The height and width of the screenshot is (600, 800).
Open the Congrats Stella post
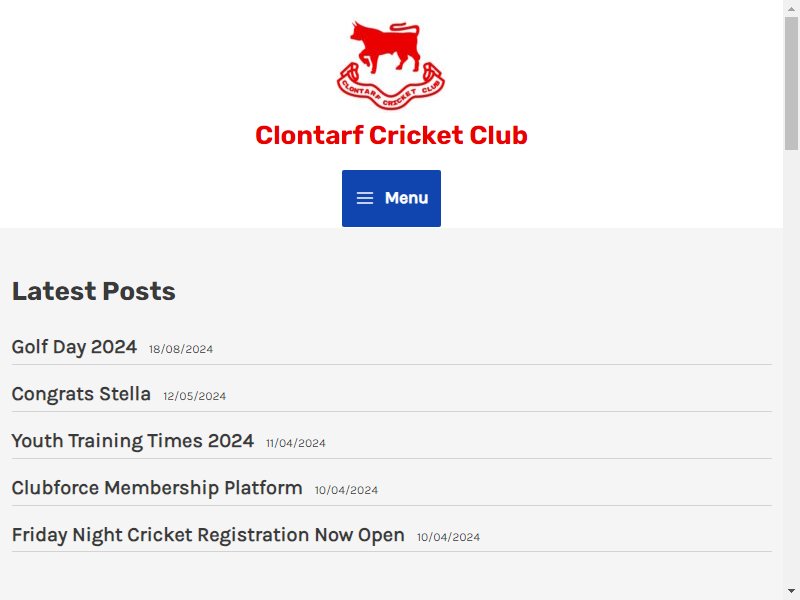pos(81,394)
